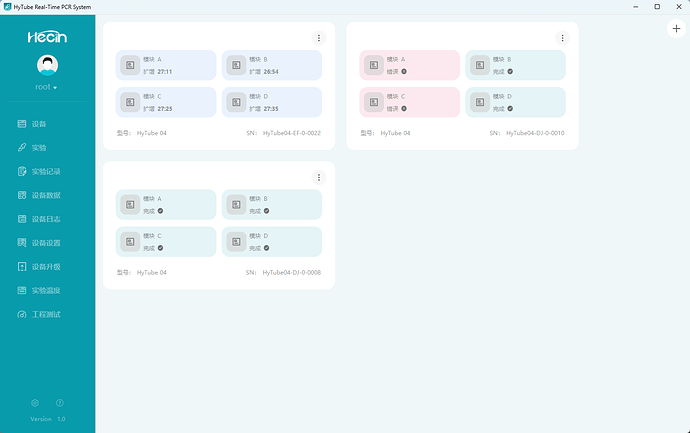
Task: Open more options for device HyTube04-DJ-0-0010
Action: 562,38
